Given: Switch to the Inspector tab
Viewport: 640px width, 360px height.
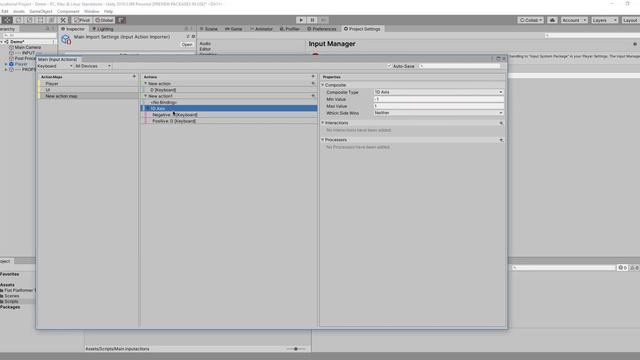Looking at the screenshot, I should pyautogui.click(x=73, y=29).
